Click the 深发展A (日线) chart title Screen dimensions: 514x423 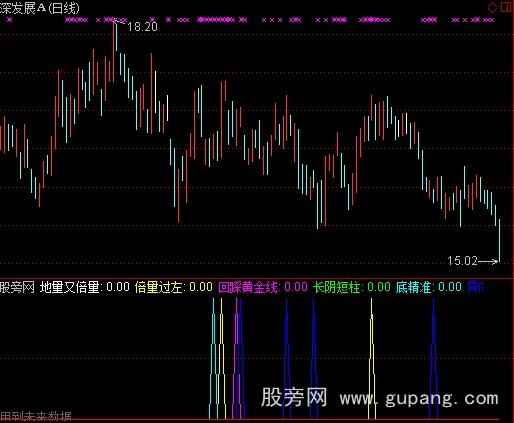click(40, 8)
